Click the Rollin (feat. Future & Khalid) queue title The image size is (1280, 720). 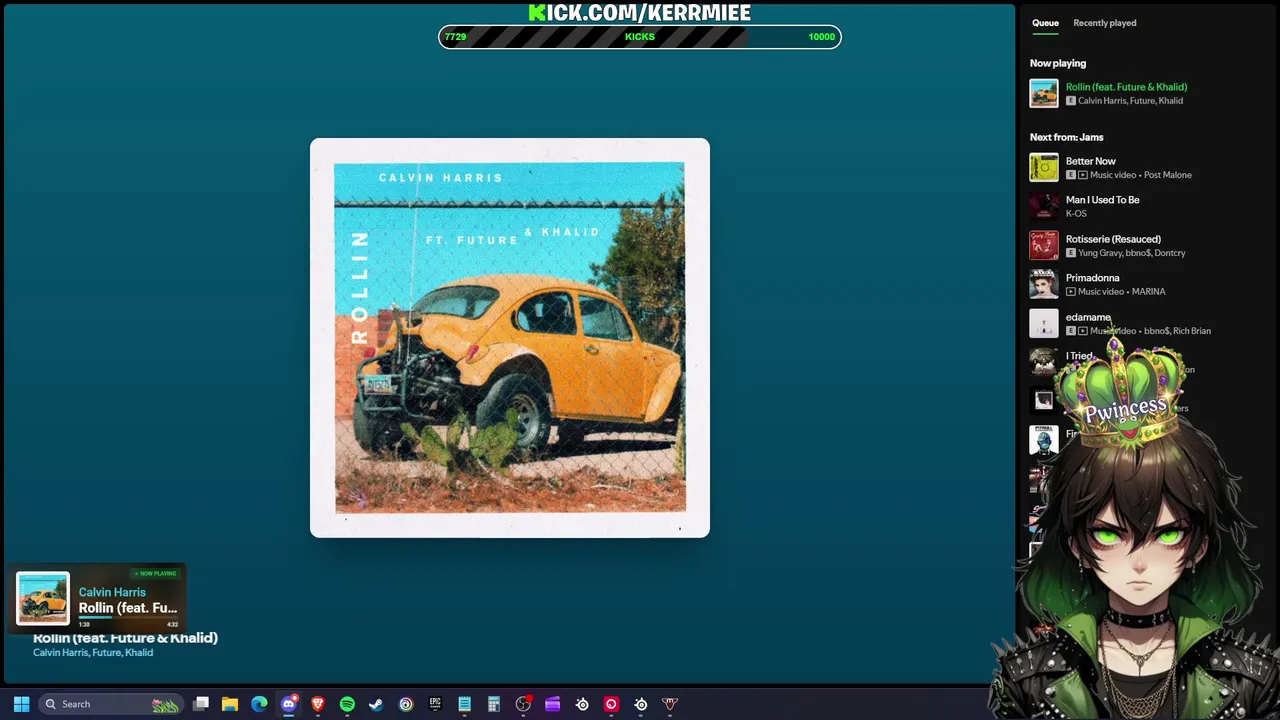coord(1126,87)
